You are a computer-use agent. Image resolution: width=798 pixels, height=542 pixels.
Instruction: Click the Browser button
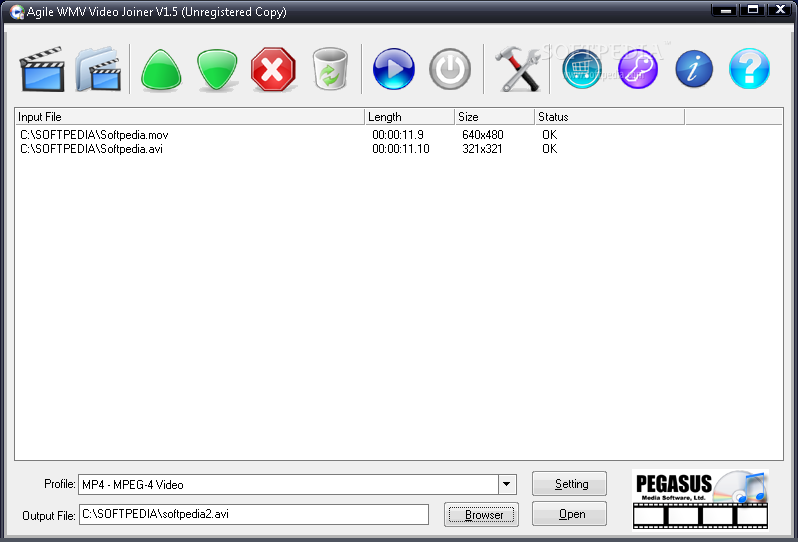tap(481, 515)
